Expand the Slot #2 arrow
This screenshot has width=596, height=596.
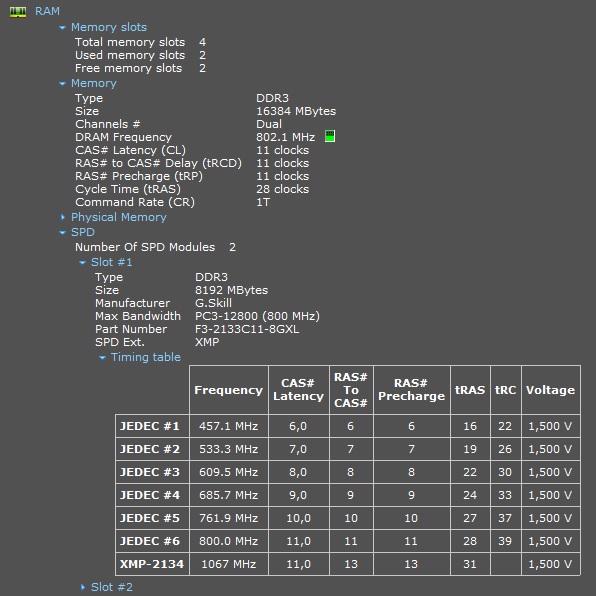[x=83, y=587]
